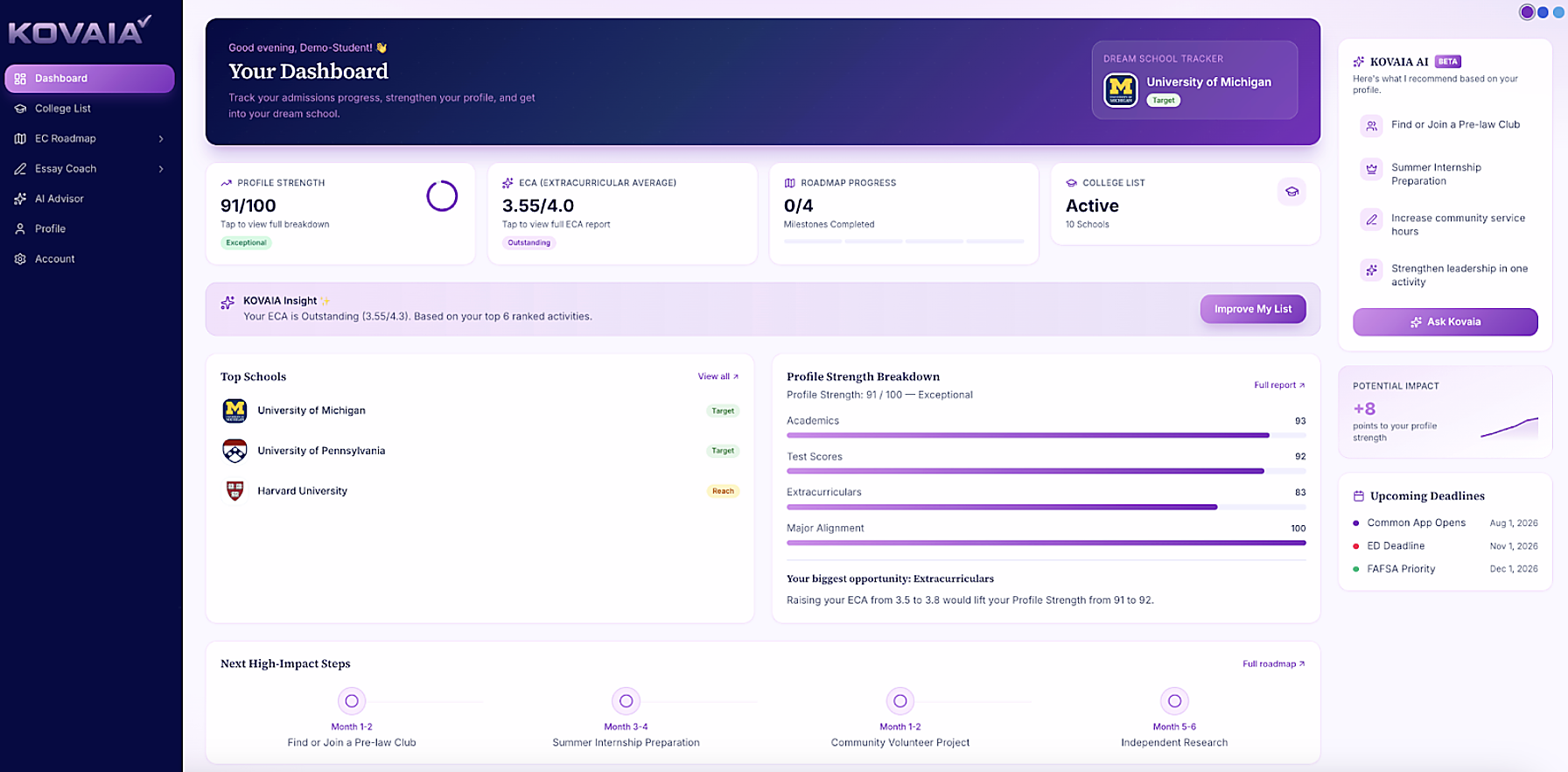Viewport: 1568px width, 772px height.
Task: Open EC Roadmap from sidebar
Action: pos(89,138)
